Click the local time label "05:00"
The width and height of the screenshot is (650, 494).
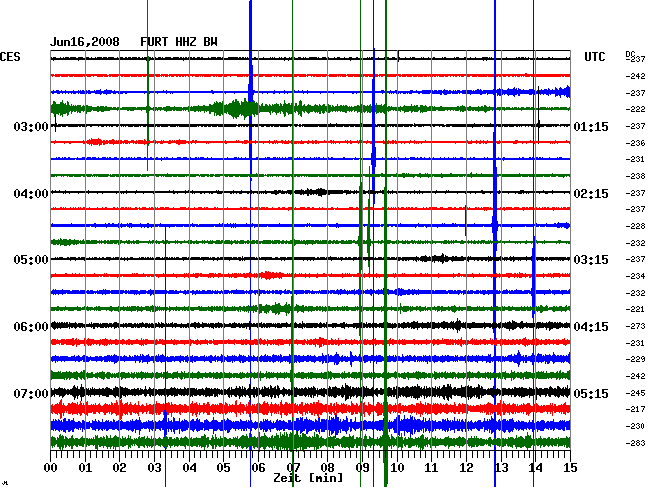(x=31, y=260)
